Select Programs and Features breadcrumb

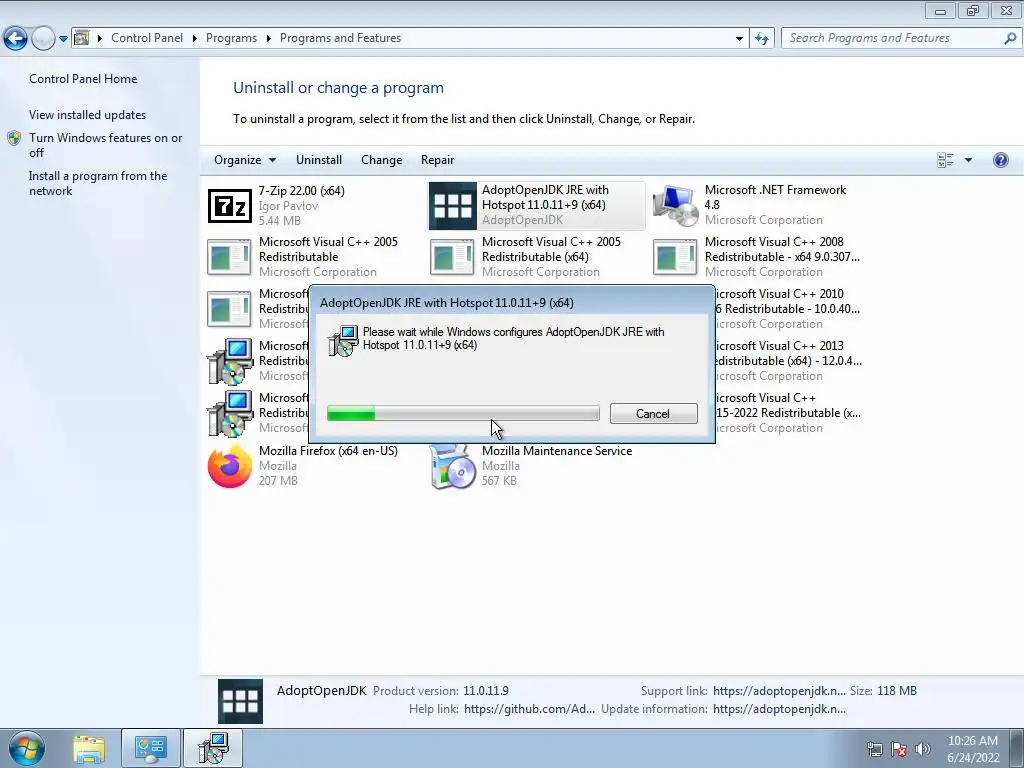340,38
